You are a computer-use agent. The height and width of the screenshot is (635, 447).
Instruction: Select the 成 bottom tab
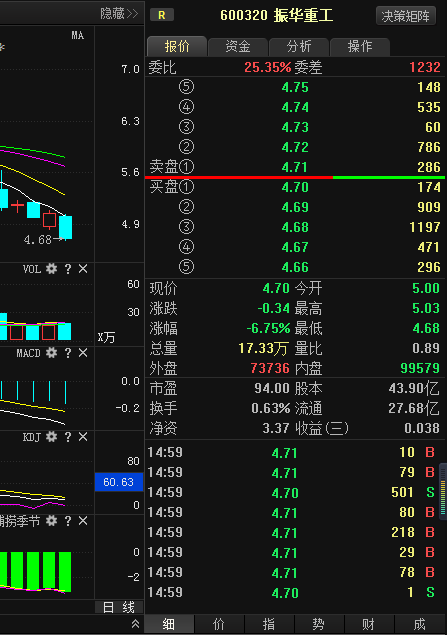tap(419, 624)
